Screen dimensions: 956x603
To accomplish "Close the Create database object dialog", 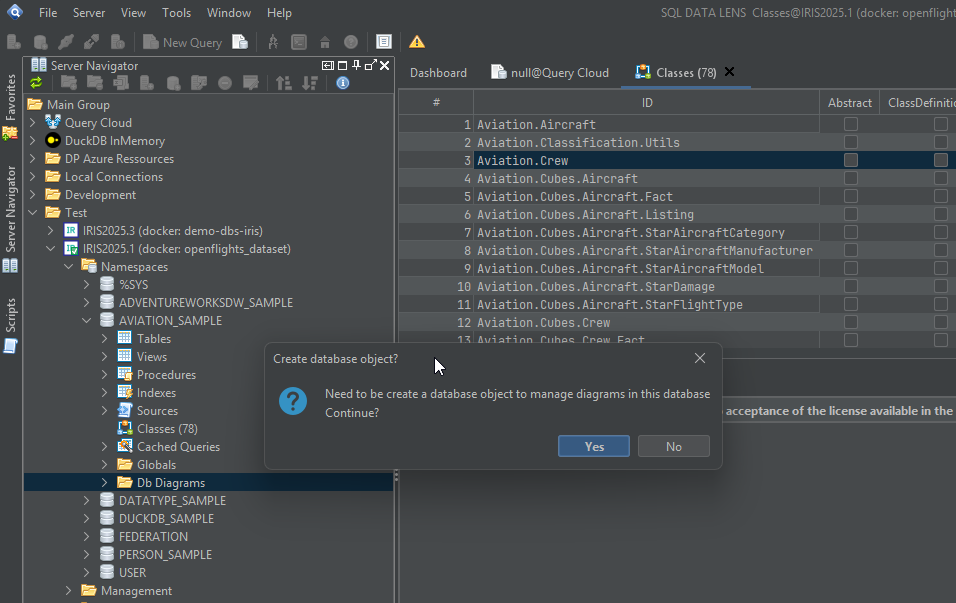I will (x=700, y=359).
